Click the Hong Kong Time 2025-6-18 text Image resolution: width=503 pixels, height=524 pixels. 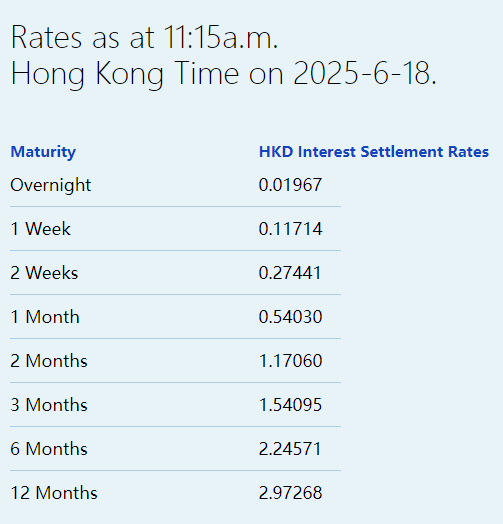pos(224,74)
